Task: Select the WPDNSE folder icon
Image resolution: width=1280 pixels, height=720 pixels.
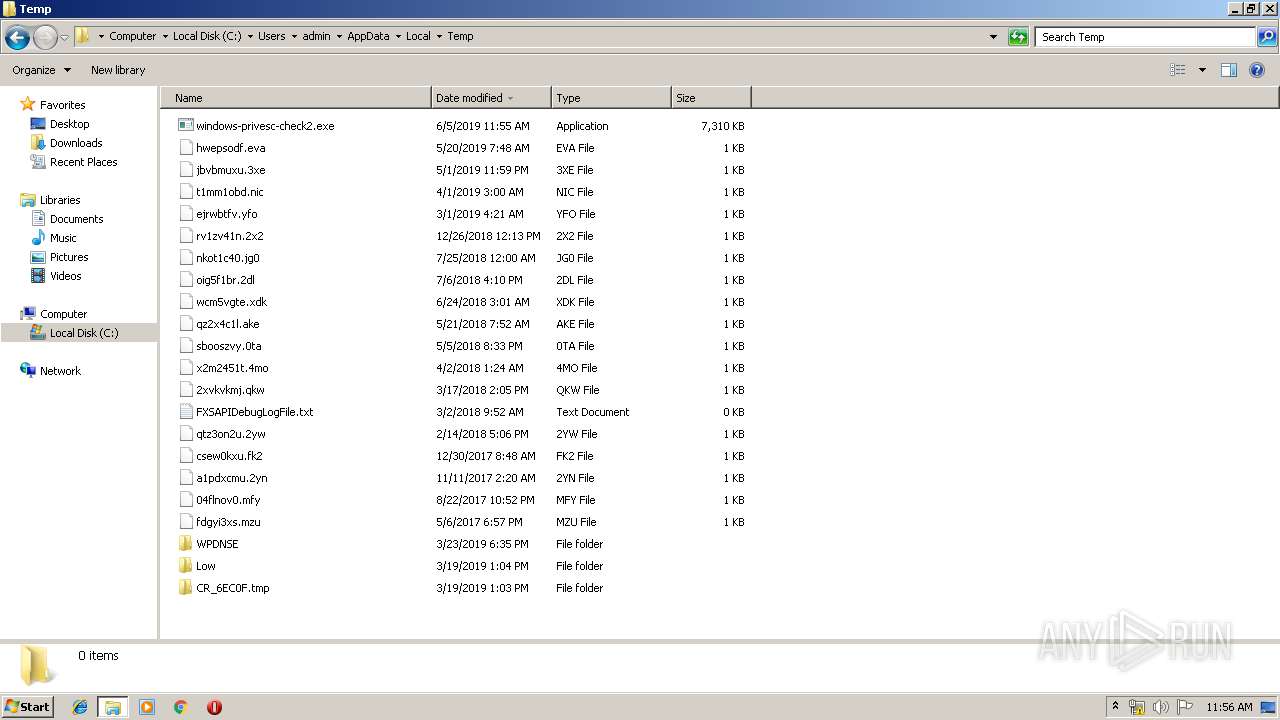Action: coord(185,544)
